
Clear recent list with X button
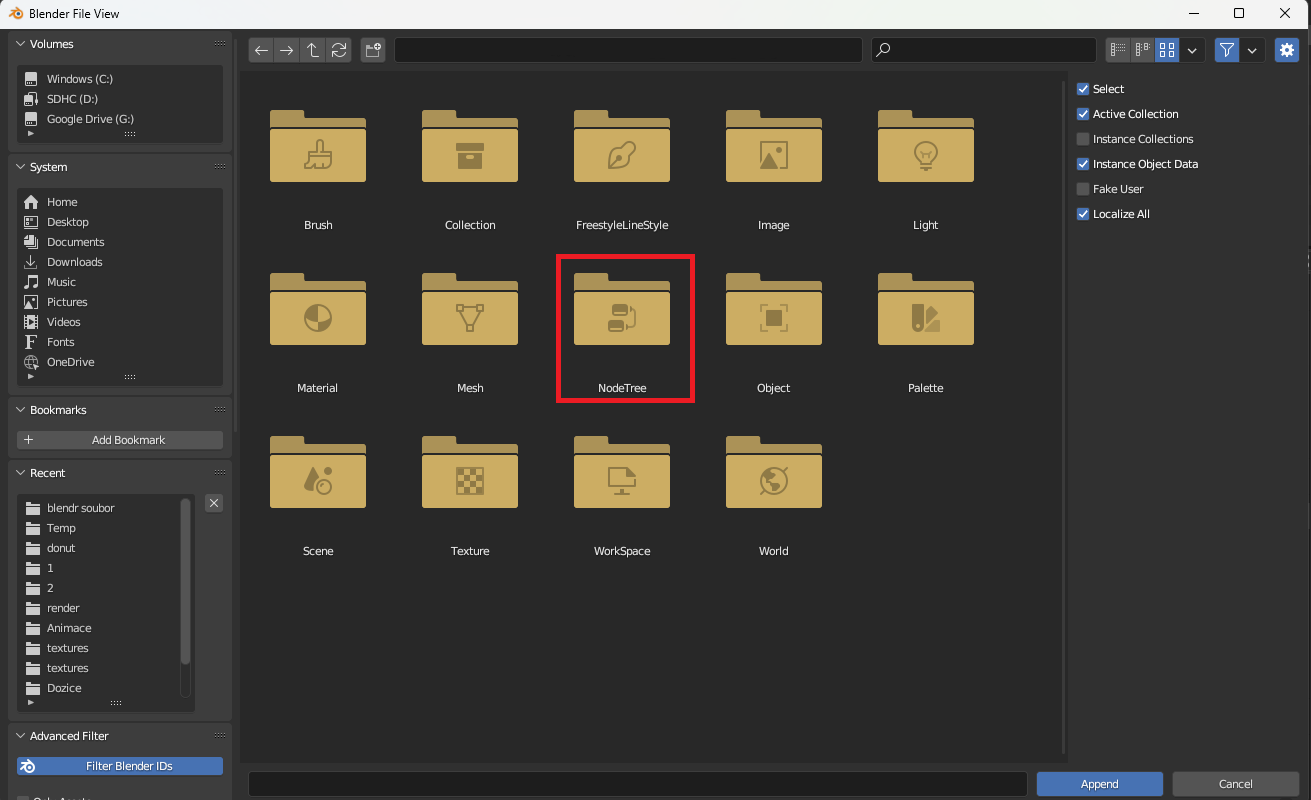point(214,503)
